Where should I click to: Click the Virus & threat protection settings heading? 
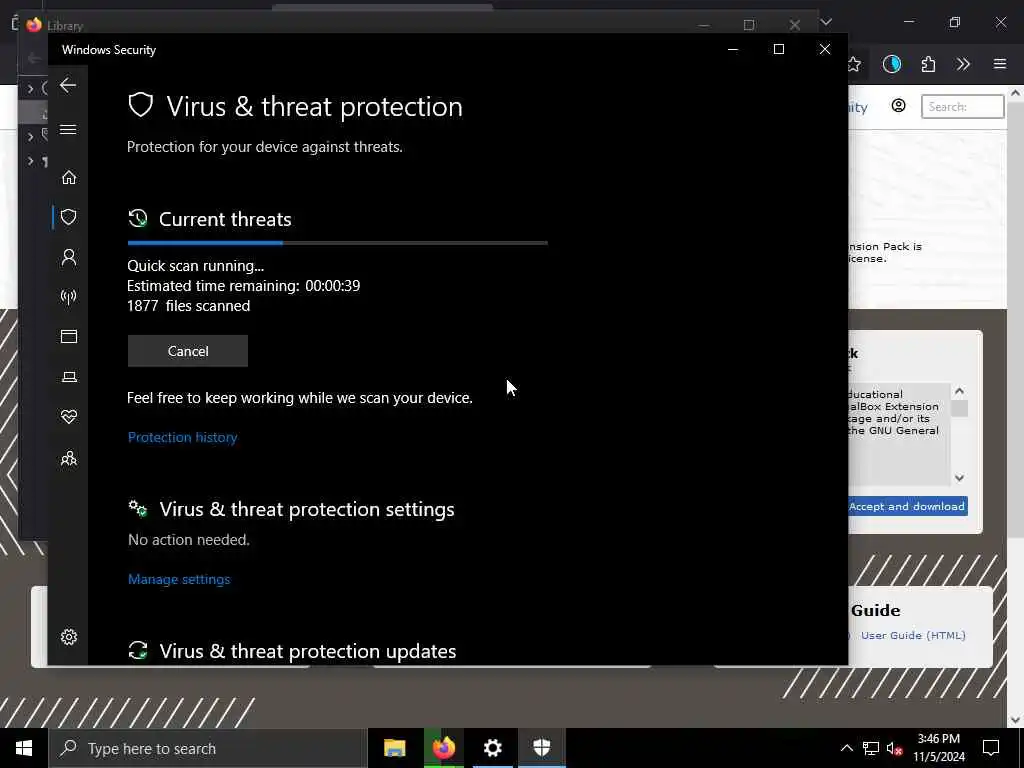tap(307, 509)
